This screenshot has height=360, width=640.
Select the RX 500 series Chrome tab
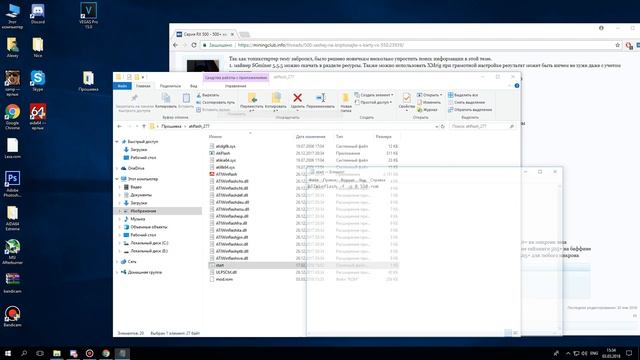(206, 34)
